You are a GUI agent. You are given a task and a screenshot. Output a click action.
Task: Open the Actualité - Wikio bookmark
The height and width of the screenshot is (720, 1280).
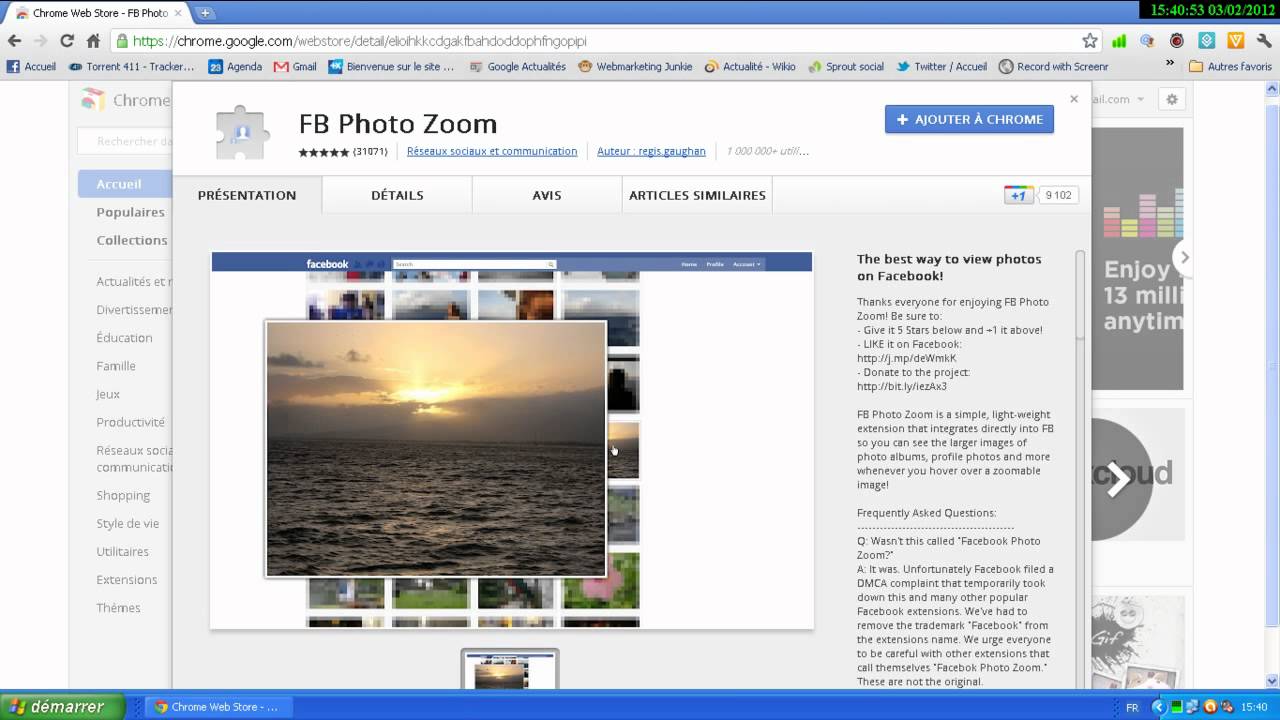750,67
